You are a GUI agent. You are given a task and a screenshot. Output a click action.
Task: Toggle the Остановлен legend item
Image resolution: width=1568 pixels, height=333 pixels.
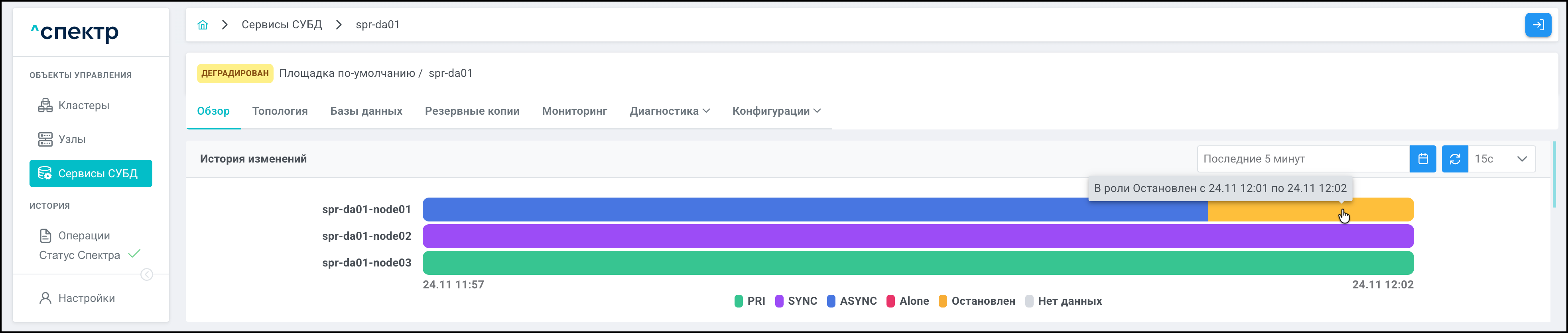[x=977, y=302]
